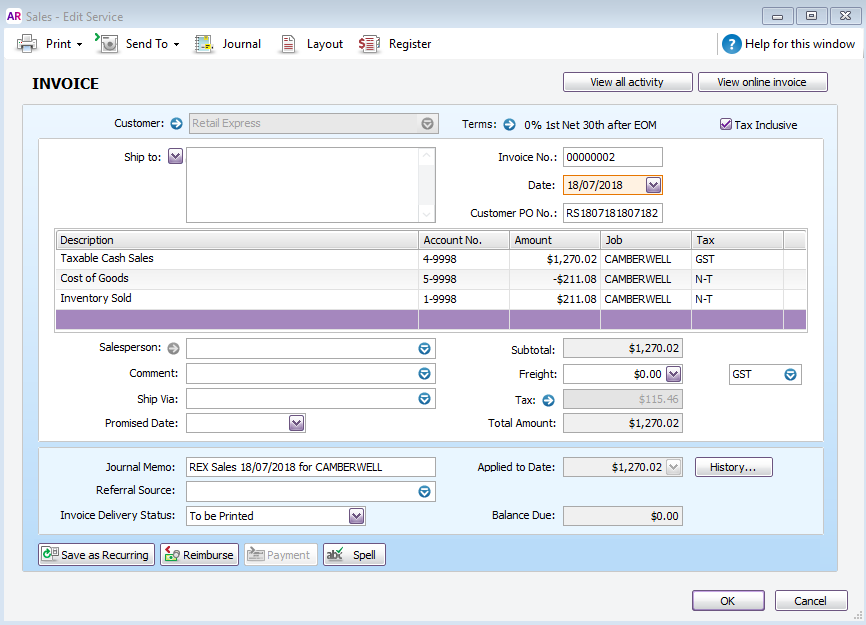Select the Cost of Goods description cell
This screenshot has height=625, width=866.
237,278
